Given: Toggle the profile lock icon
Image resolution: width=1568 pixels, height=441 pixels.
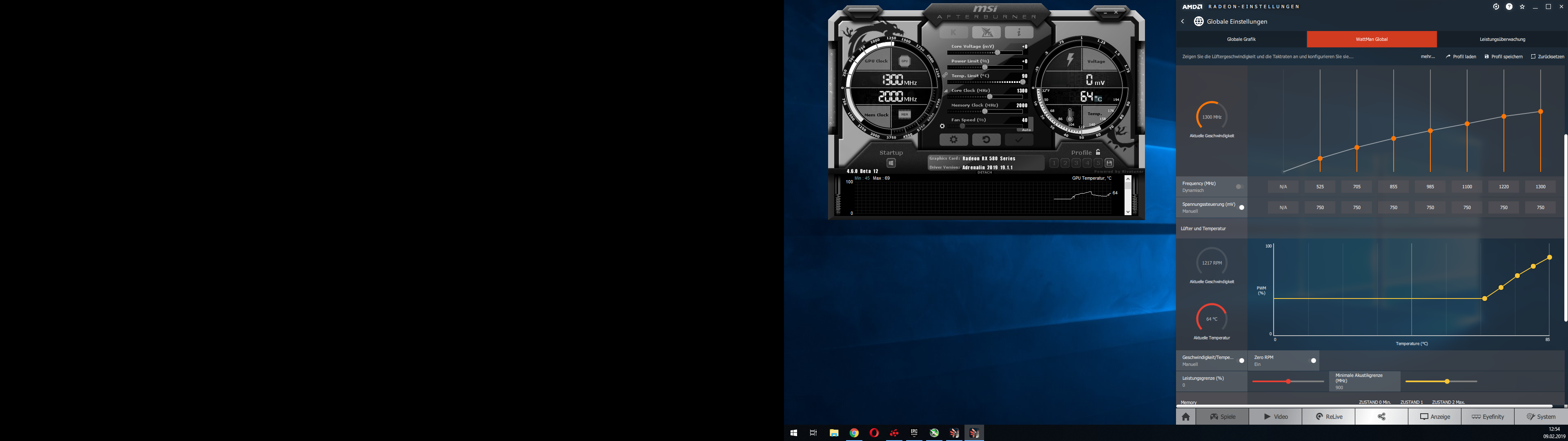Looking at the screenshot, I should 1098,152.
